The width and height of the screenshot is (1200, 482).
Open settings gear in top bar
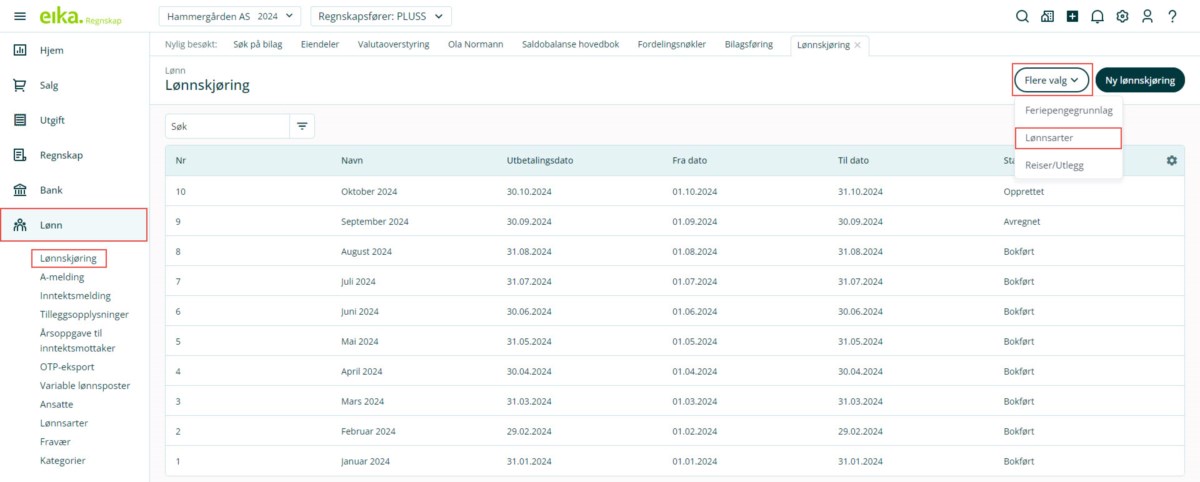1122,16
